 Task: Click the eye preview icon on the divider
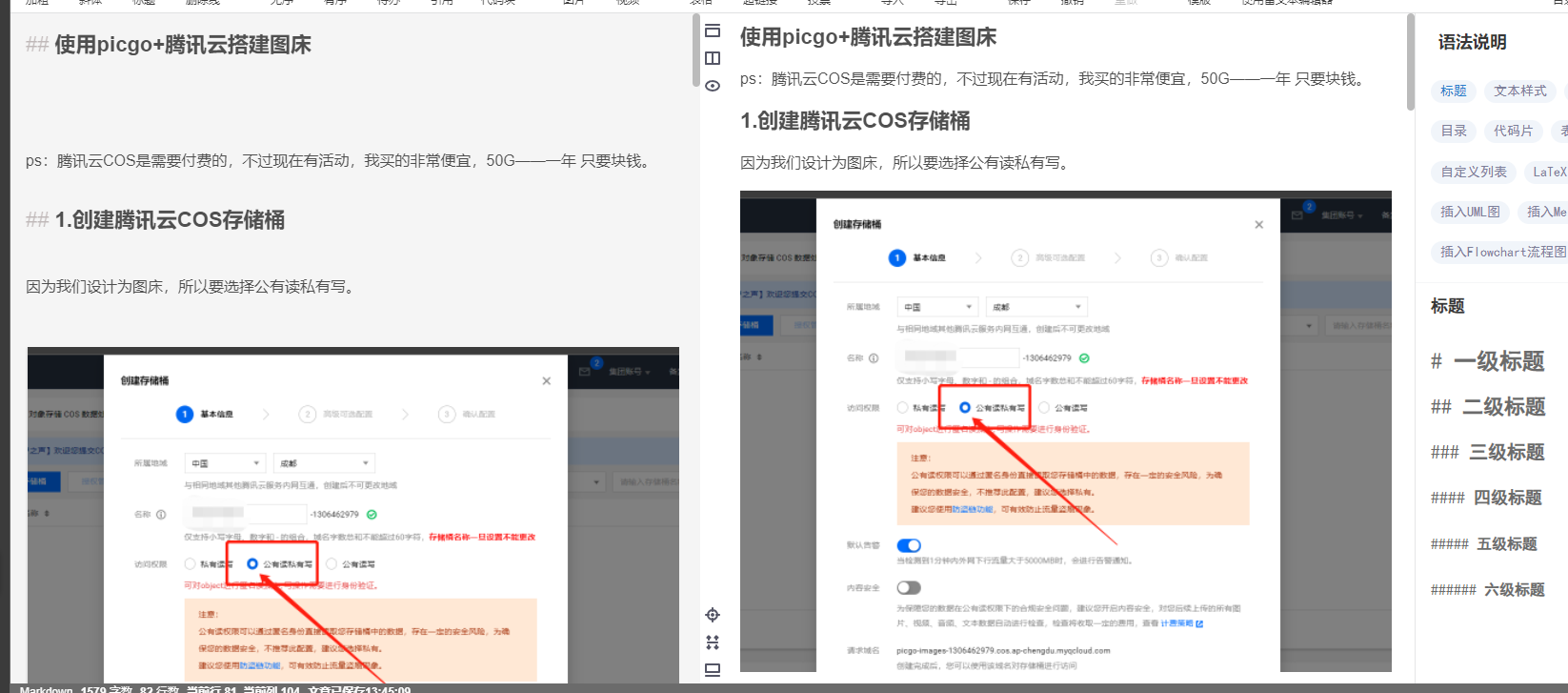pos(713,86)
